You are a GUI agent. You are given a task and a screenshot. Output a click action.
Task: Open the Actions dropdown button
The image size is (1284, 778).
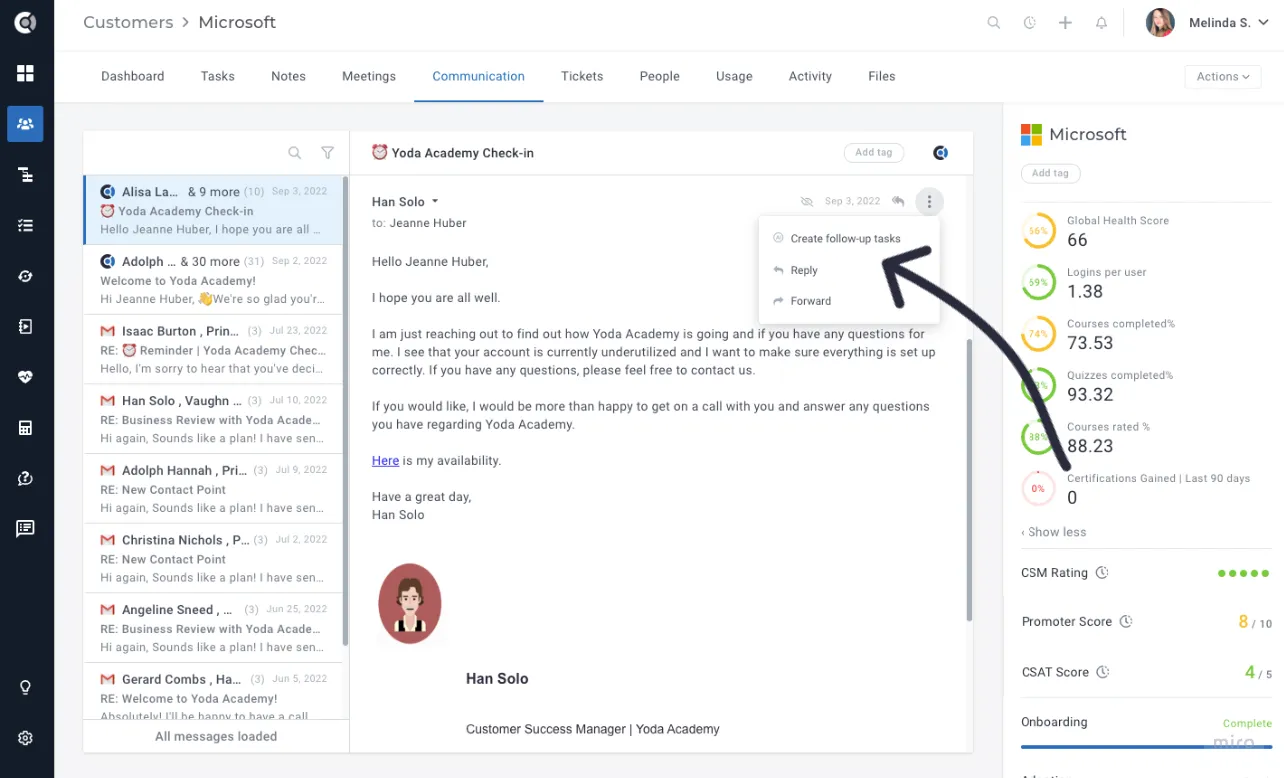[x=1222, y=76]
